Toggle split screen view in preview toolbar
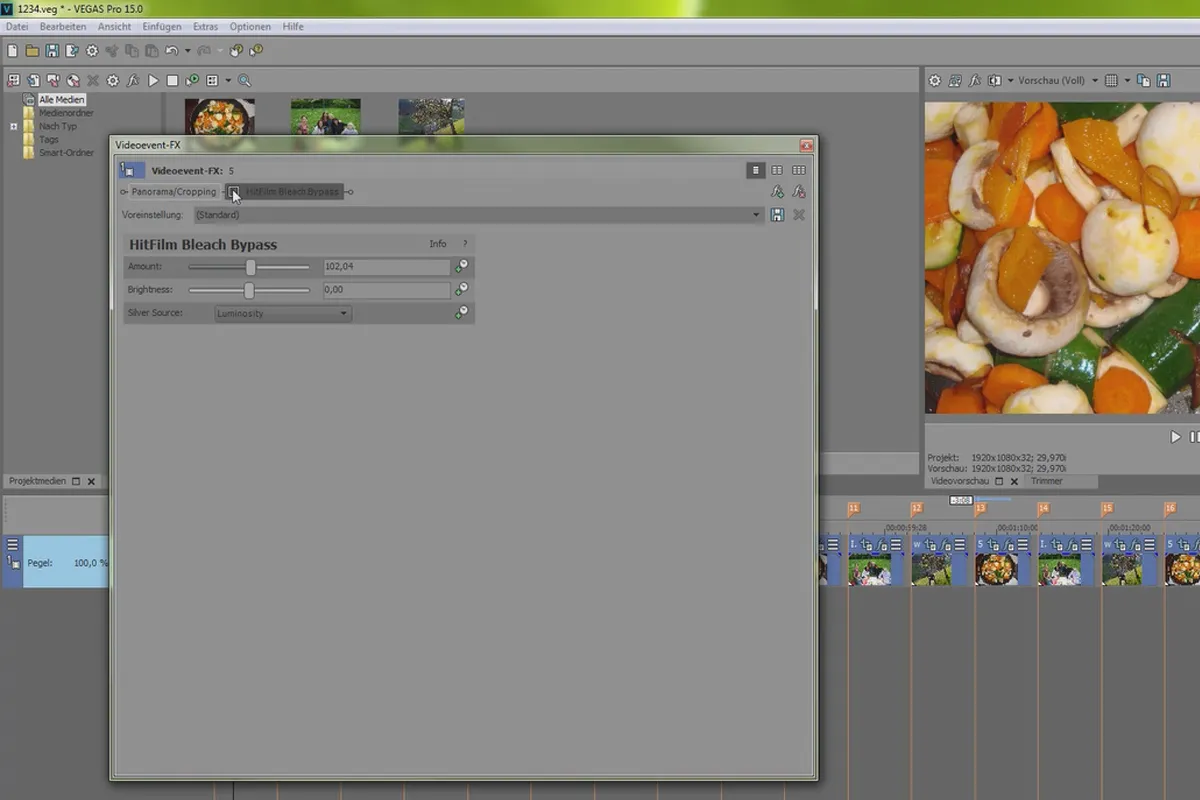 (995, 80)
